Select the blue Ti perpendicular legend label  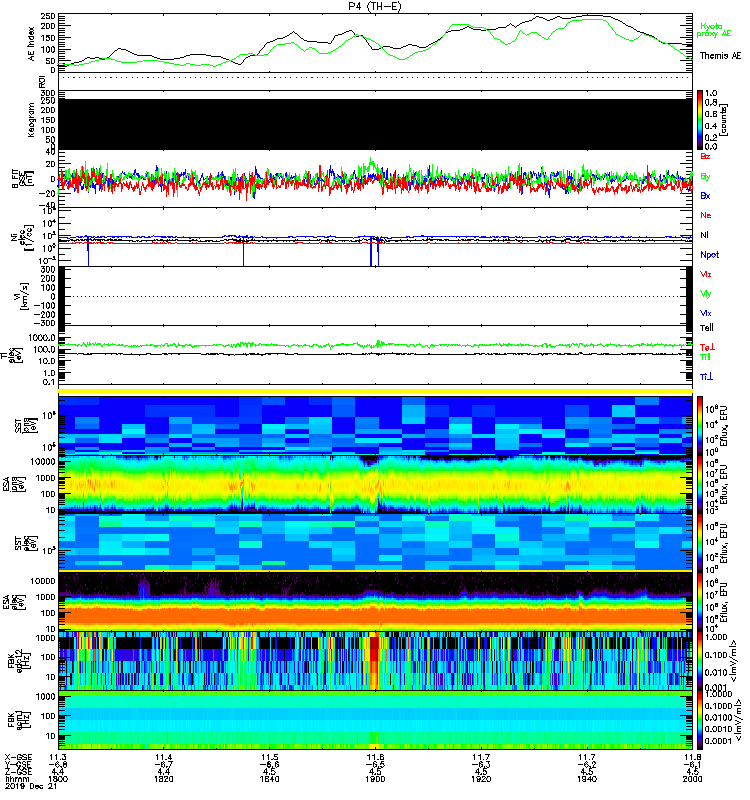[706, 377]
